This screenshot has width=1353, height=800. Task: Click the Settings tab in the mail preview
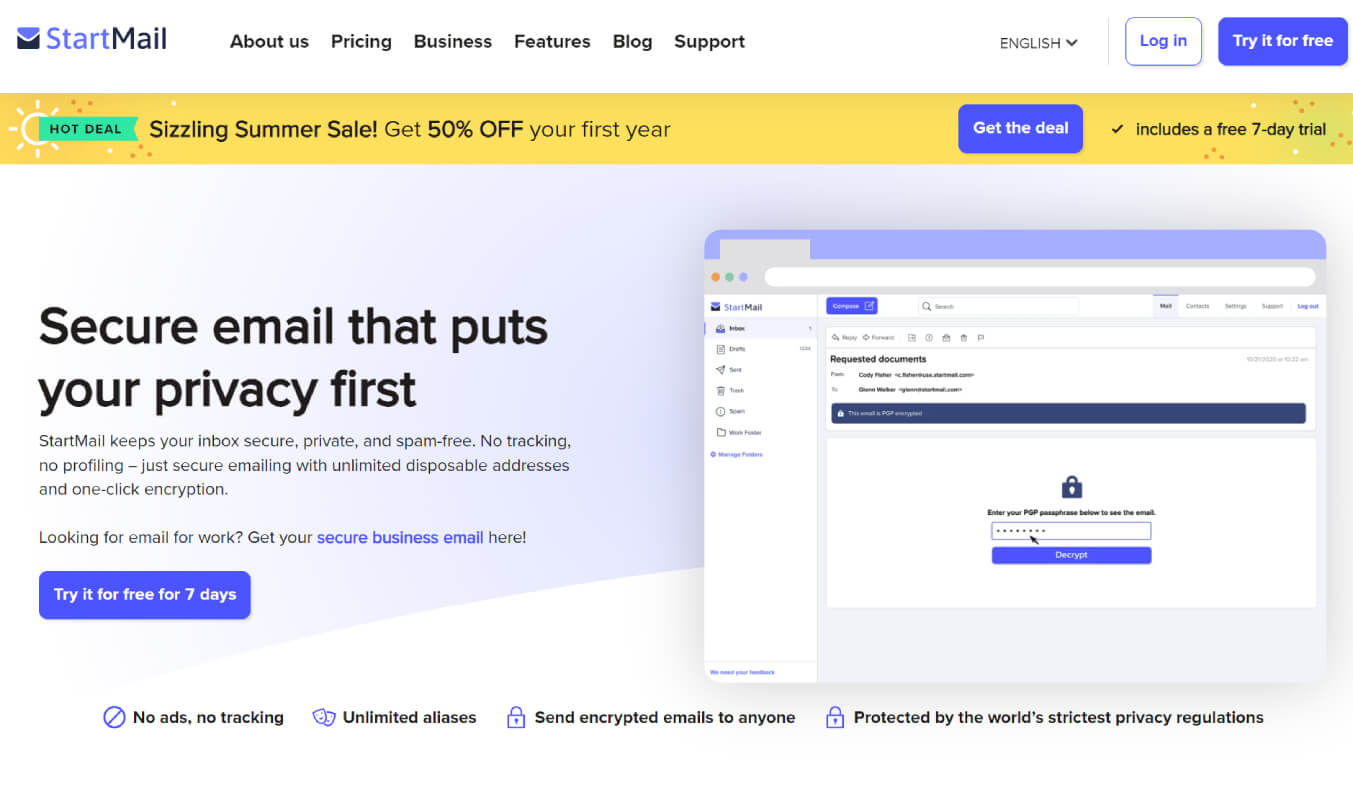click(x=1236, y=306)
